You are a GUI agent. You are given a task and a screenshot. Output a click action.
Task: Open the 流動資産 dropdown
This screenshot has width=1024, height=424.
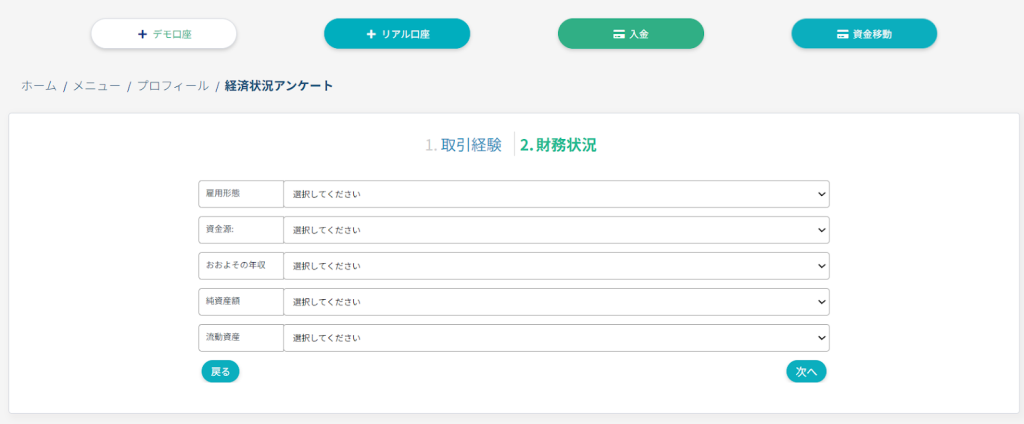point(556,338)
